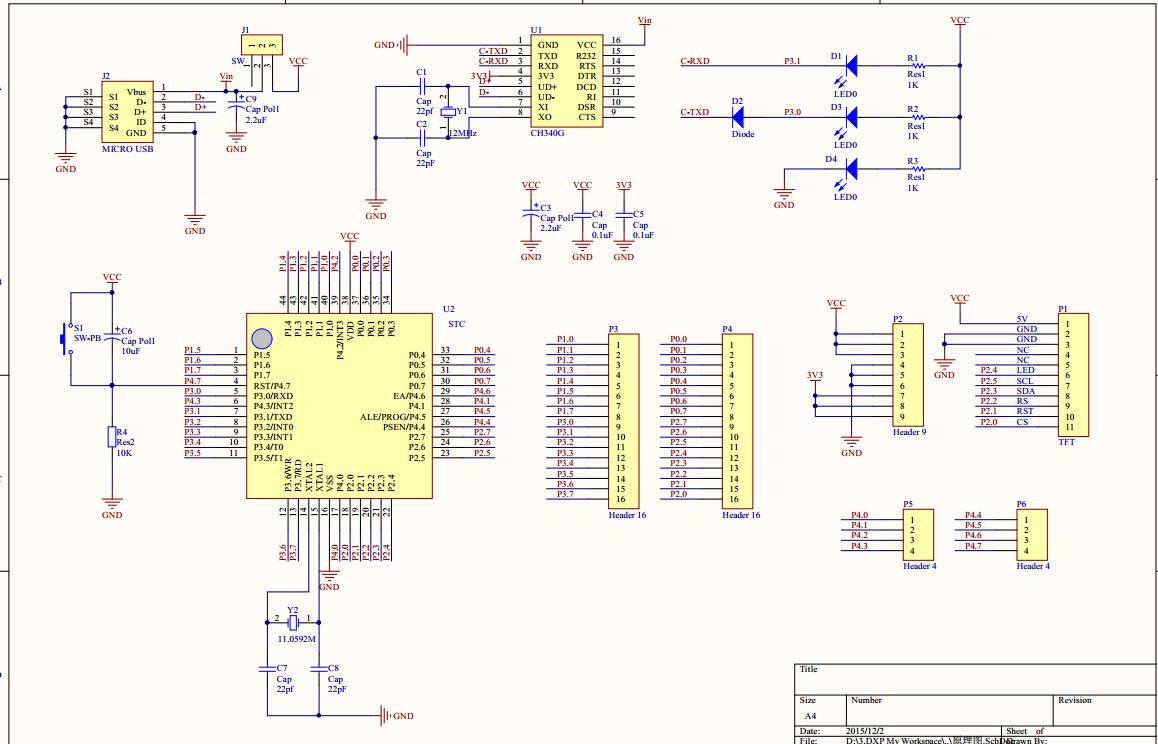The height and width of the screenshot is (744, 1158).
Task: Click the R1 resistor designator
Action: [x=913, y=58]
